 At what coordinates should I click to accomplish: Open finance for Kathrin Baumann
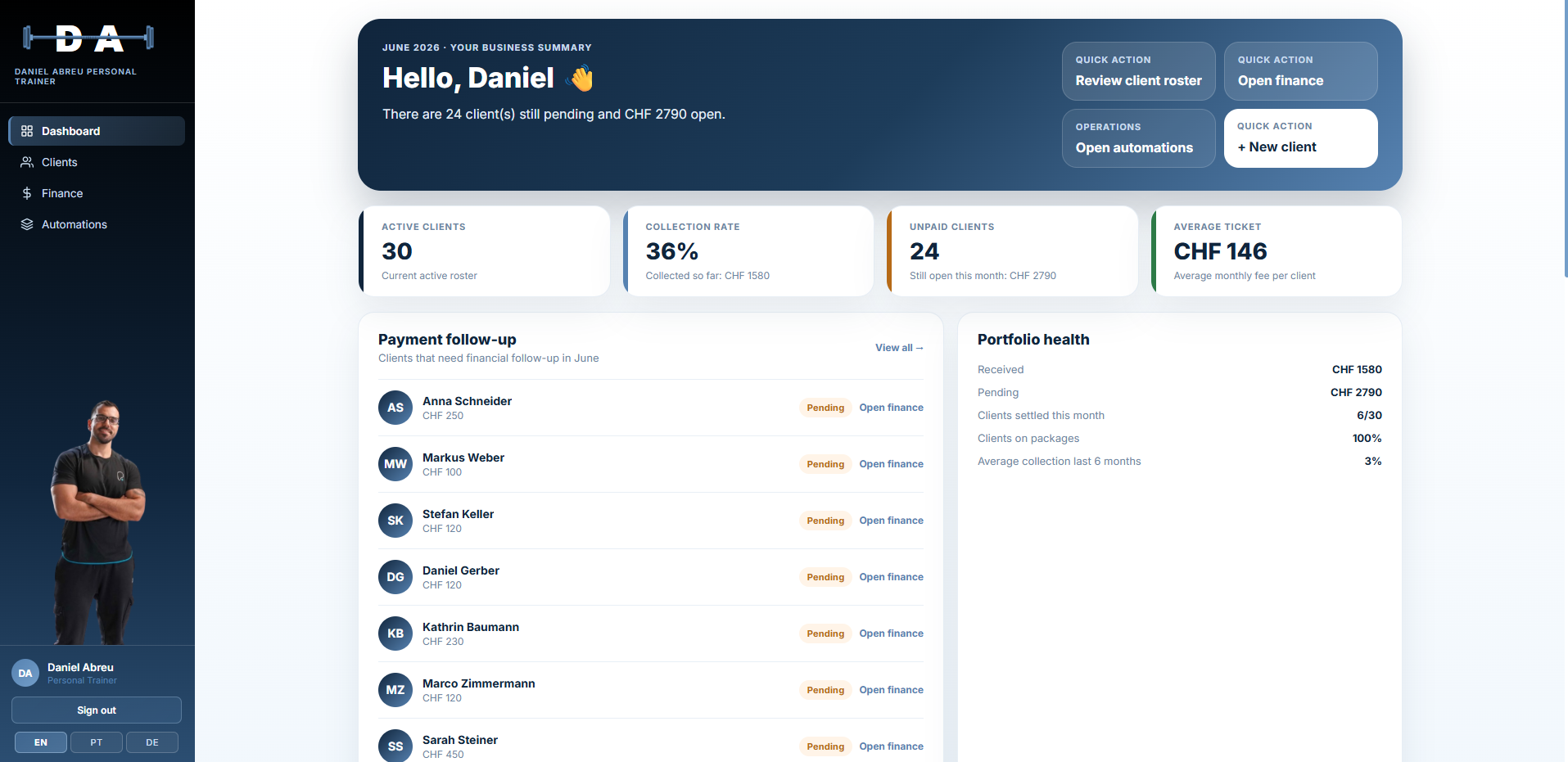tap(891, 633)
